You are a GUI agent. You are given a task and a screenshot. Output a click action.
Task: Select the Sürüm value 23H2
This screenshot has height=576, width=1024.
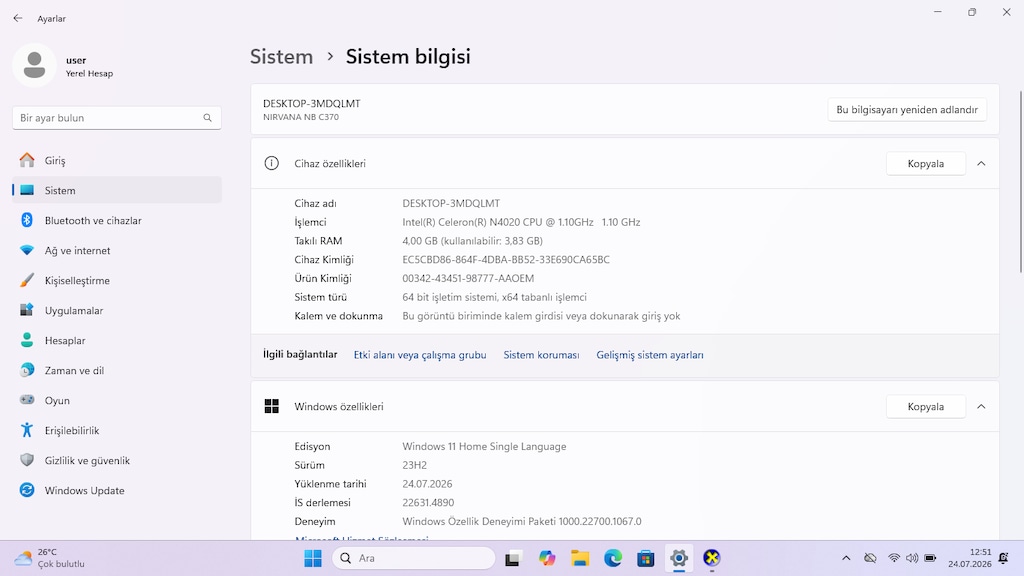coord(415,465)
